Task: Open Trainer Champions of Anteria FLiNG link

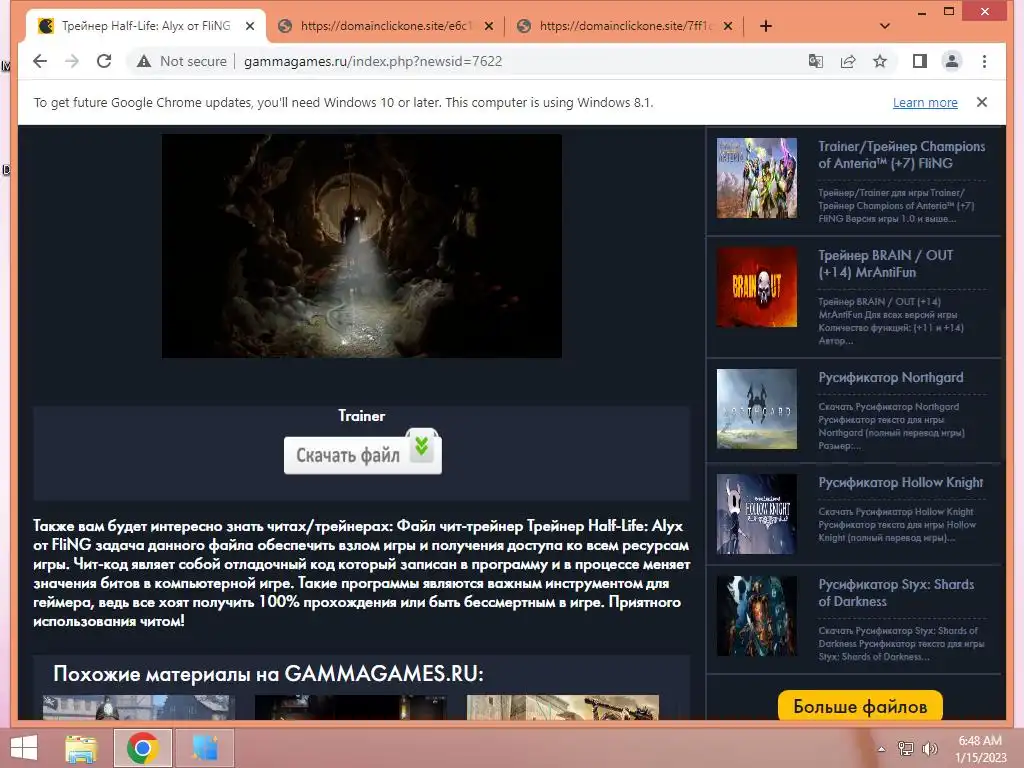Action: coord(901,155)
